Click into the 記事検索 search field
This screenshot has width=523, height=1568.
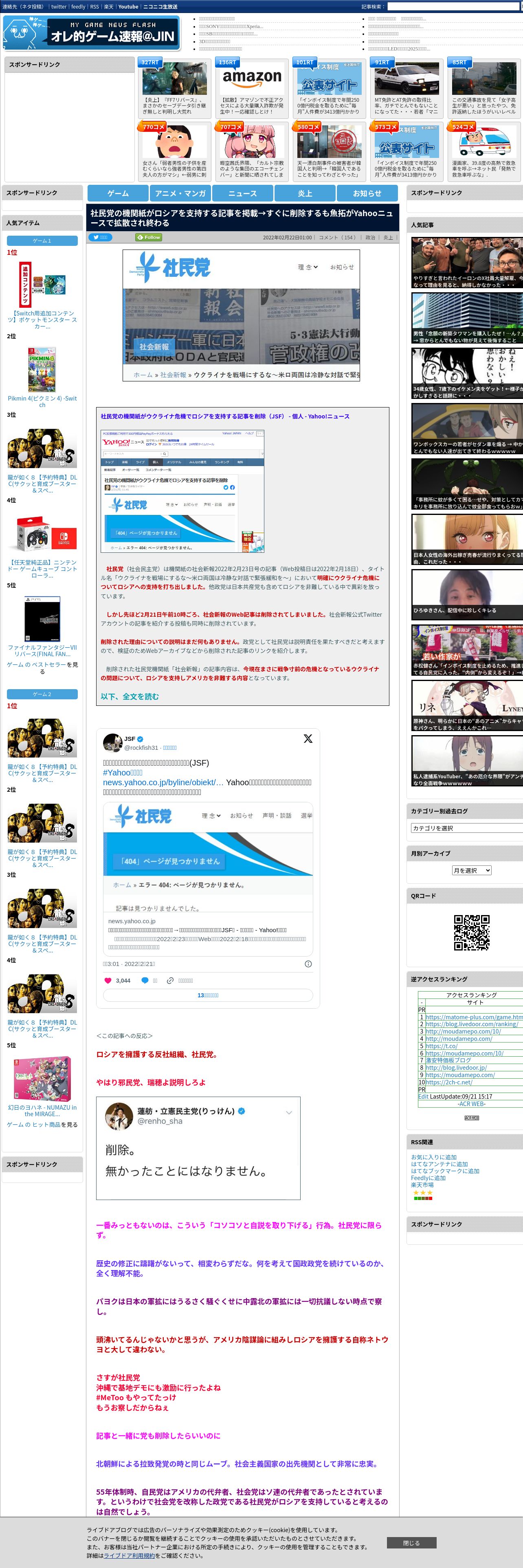point(453,7)
